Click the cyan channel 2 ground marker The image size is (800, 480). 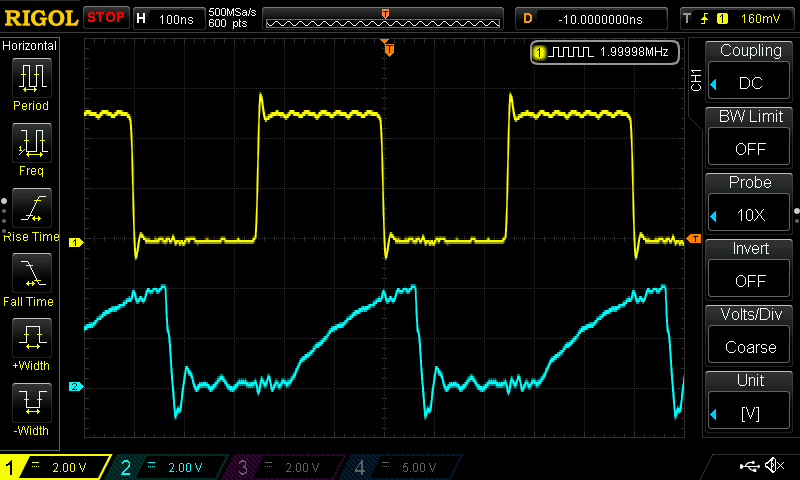point(76,387)
